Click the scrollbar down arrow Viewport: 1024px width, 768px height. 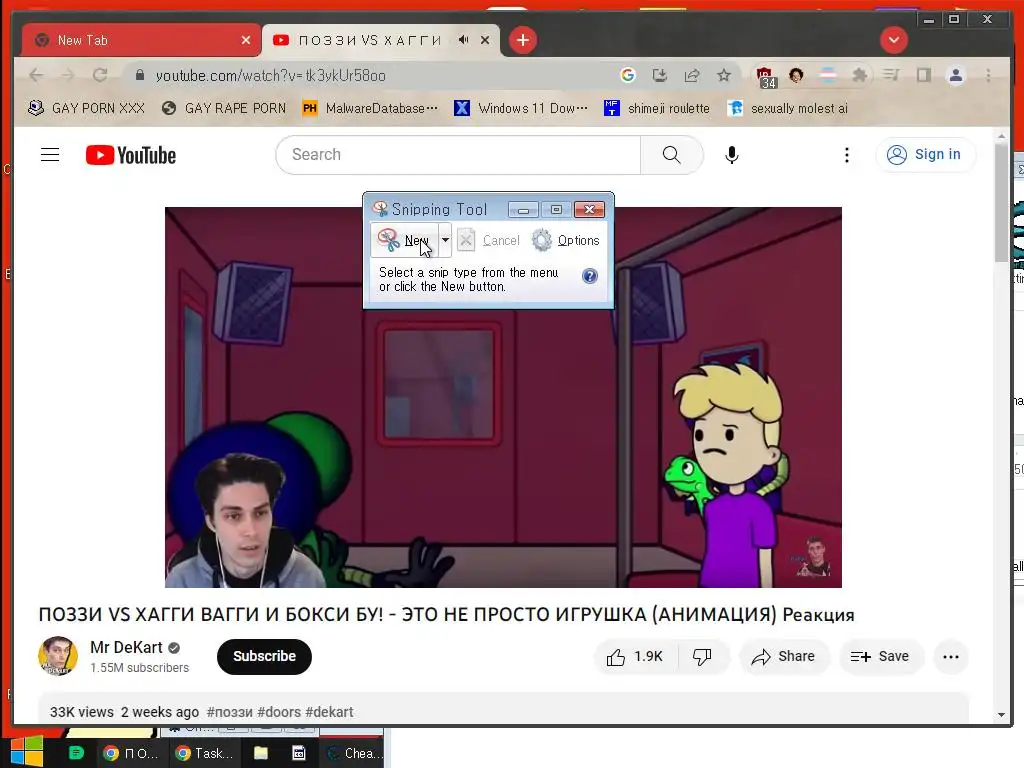[x=1001, y=714]
